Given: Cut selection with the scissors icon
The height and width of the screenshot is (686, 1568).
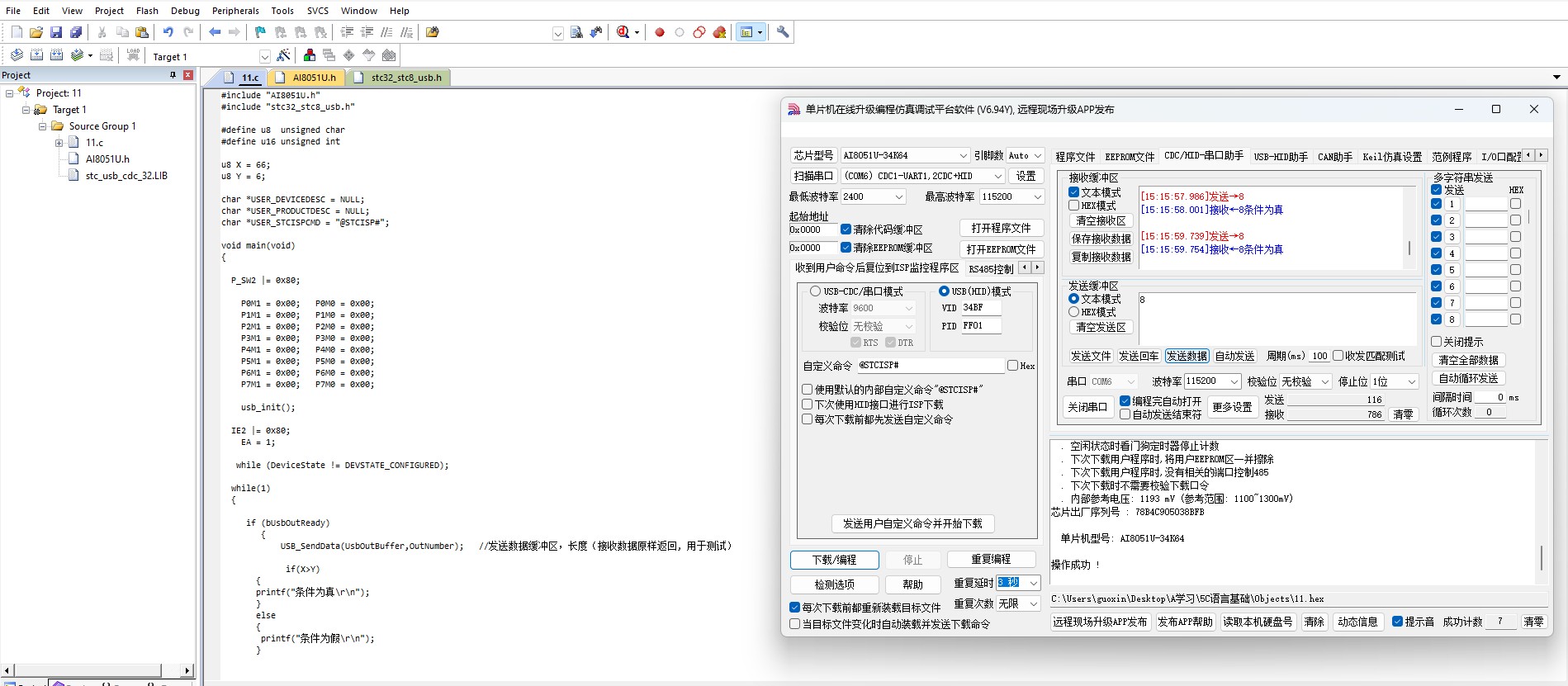Looking at the screenshot, I should click(x=102, y=32).
